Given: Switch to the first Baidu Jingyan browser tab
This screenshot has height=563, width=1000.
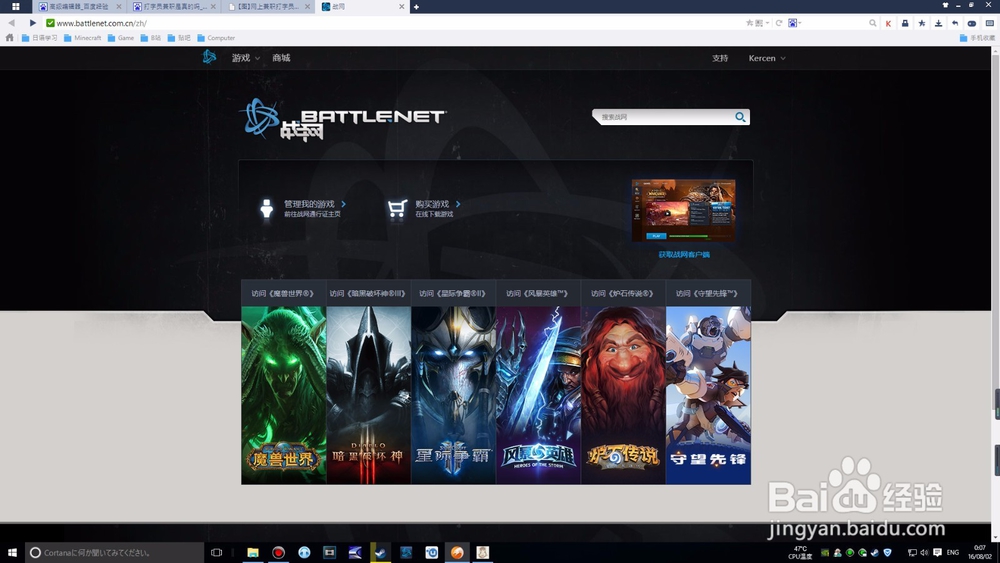Looking at the screenshot, I should (79, 6).
